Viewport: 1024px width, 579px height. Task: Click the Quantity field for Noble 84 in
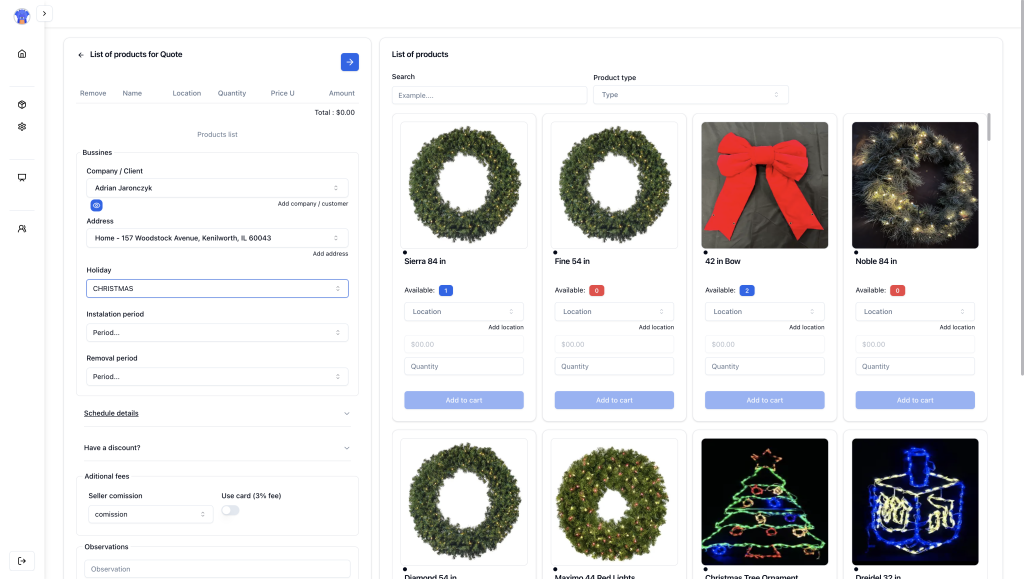pos(915,366)
